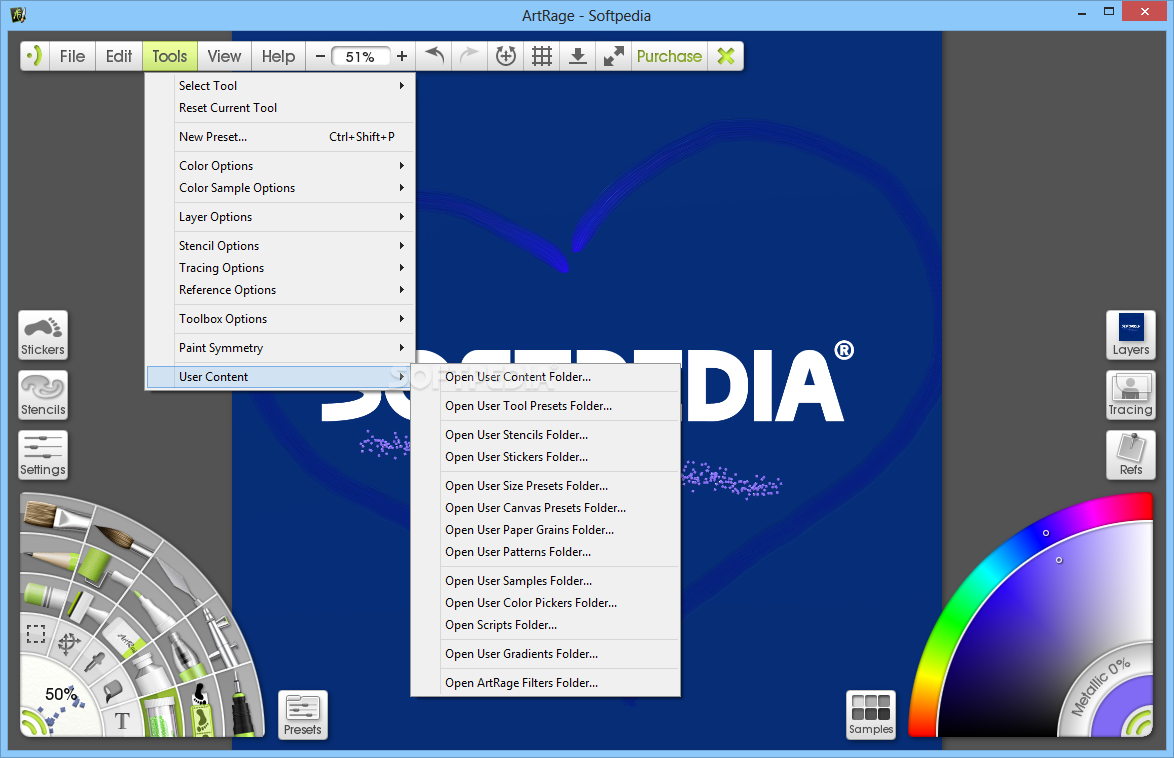Pick the Color Sampler eyedropper tool

click(96, 662)
